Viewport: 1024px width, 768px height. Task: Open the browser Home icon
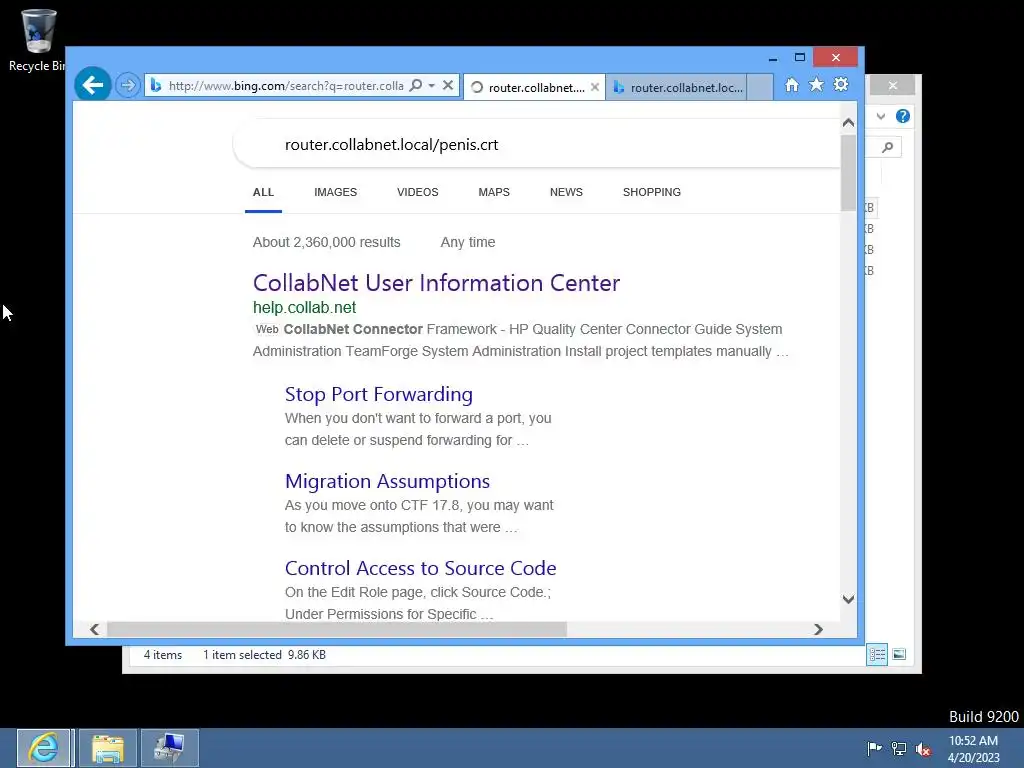792,85
